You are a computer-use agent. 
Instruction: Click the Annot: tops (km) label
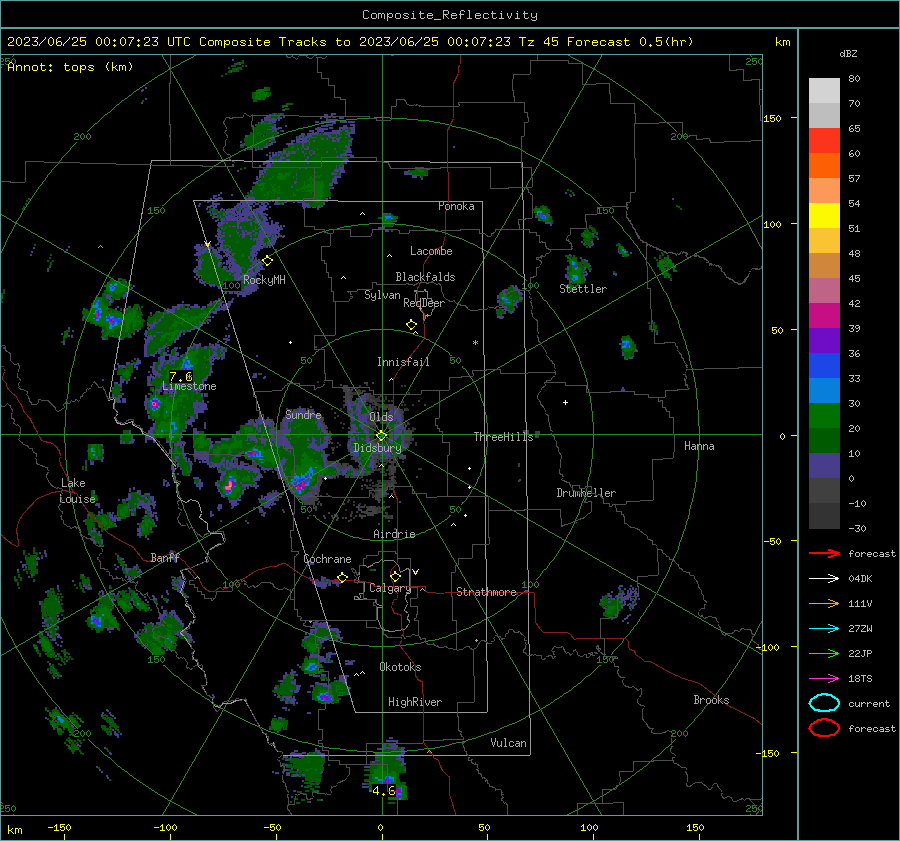[x=70, y=67]
